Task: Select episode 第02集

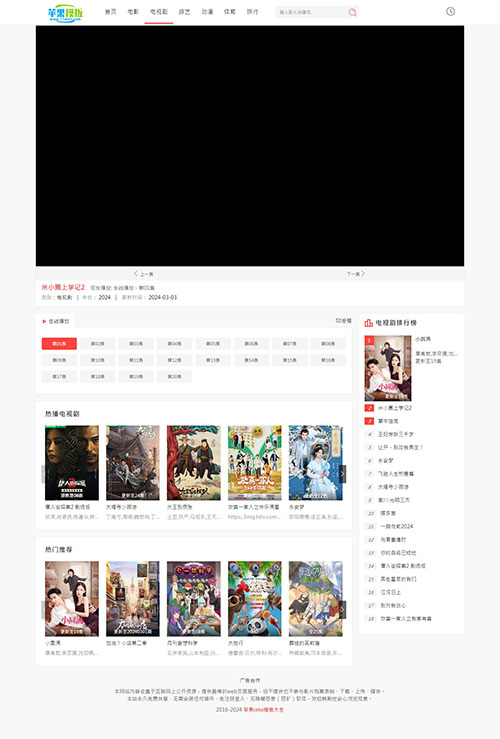Action: tap(98, 344)
